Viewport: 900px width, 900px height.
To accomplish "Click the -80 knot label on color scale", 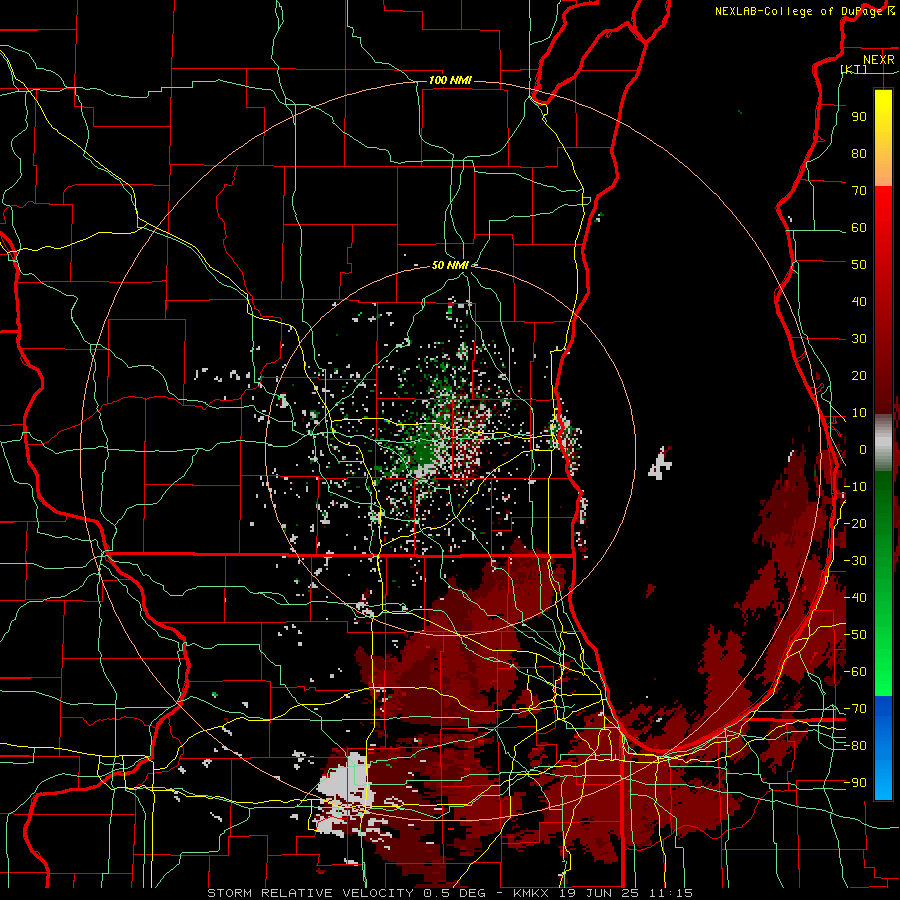I will click(855, 746).
